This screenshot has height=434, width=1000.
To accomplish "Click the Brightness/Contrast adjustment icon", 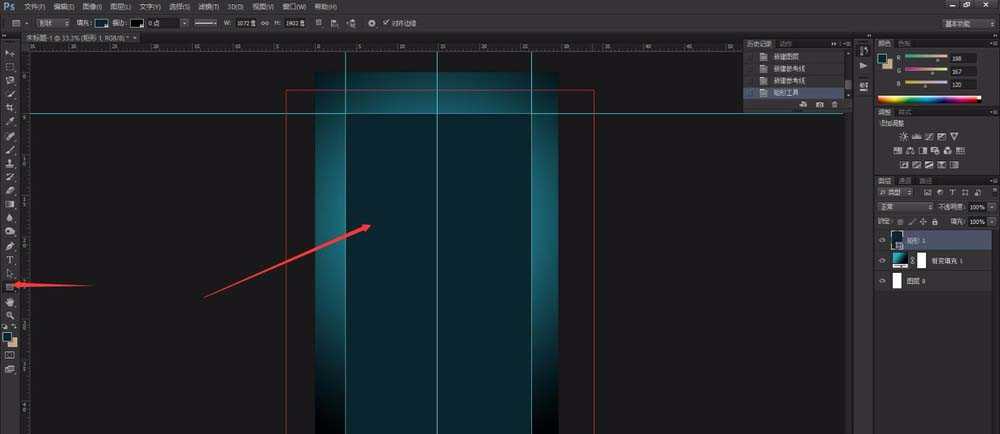I will [904, 136].
